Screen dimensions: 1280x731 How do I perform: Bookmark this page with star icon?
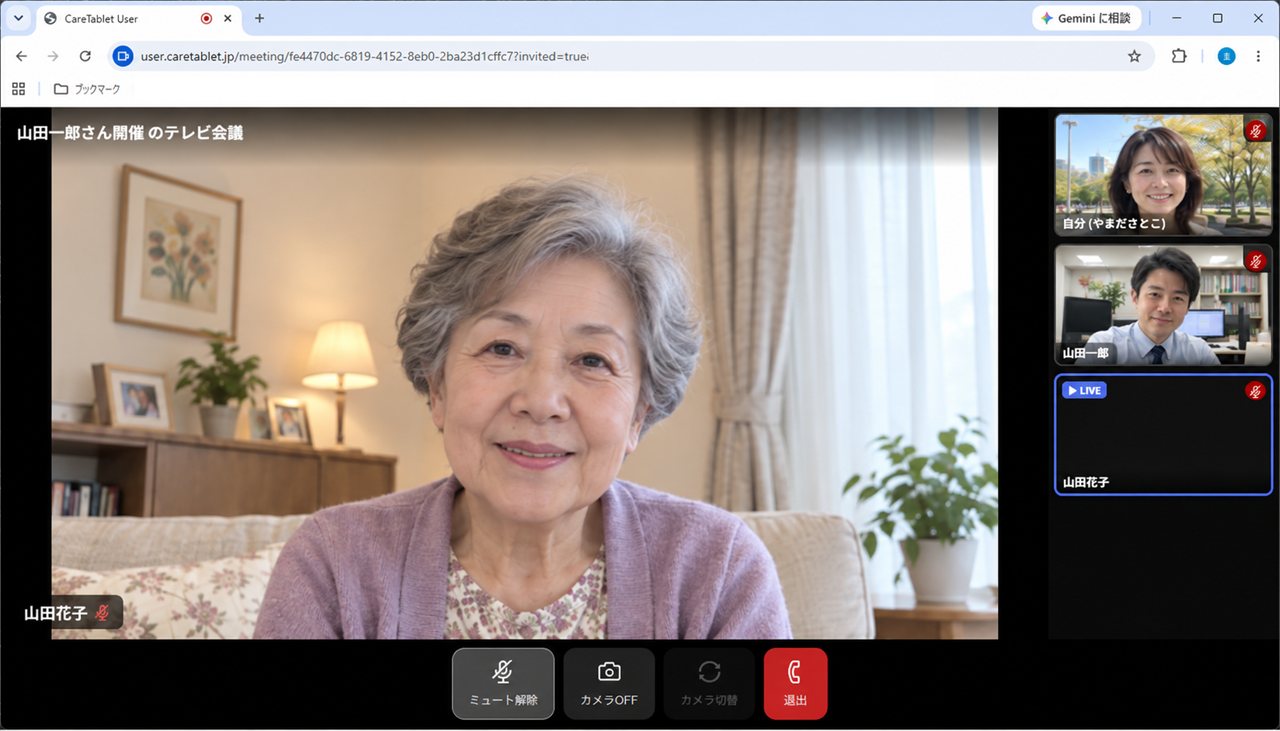coord(1134,56)
